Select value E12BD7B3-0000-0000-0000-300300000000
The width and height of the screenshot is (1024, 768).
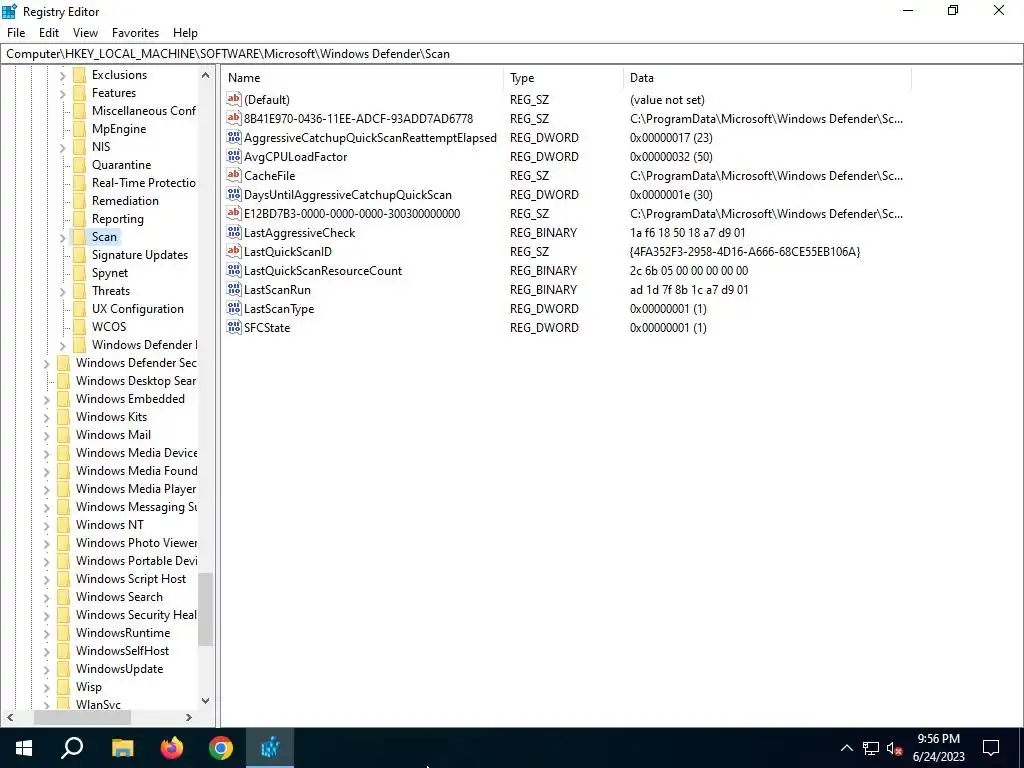pos(352,213)
